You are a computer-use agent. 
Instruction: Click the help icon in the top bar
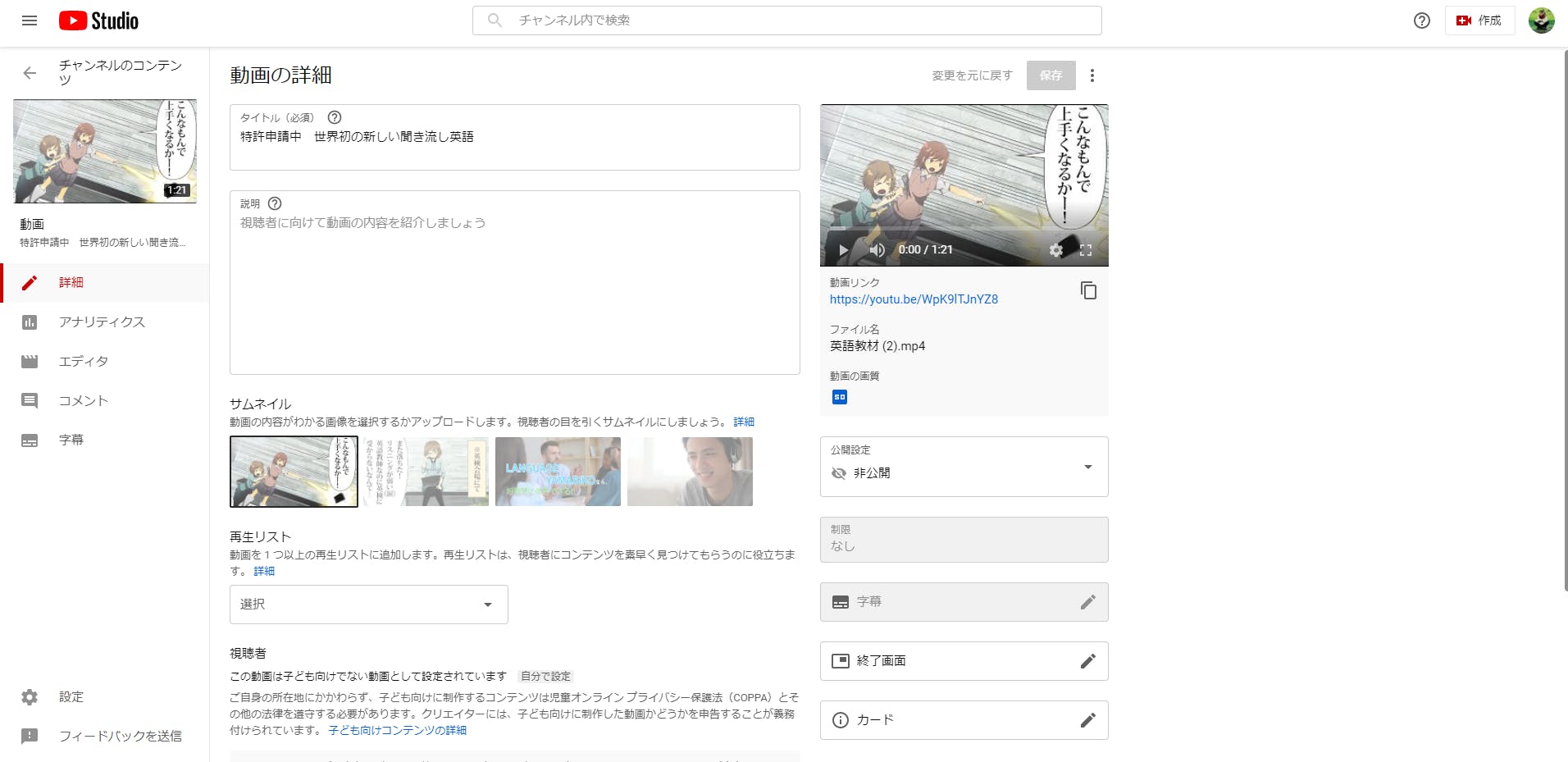point(1421,21)
